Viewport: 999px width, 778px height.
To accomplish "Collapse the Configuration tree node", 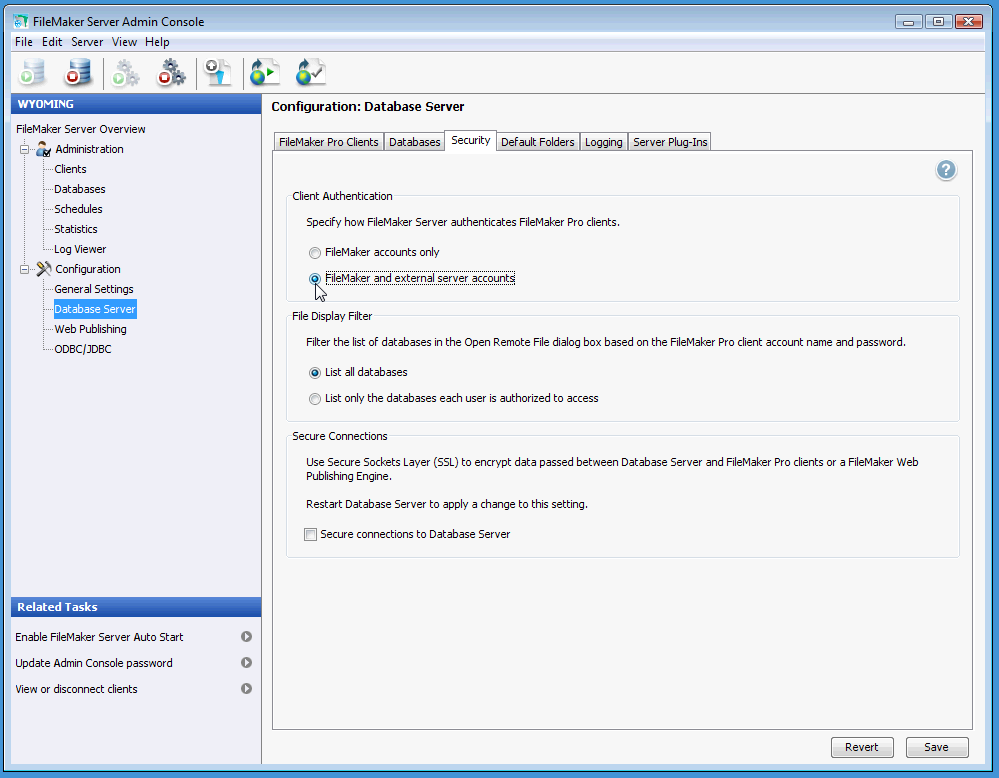I will (24, 269).
